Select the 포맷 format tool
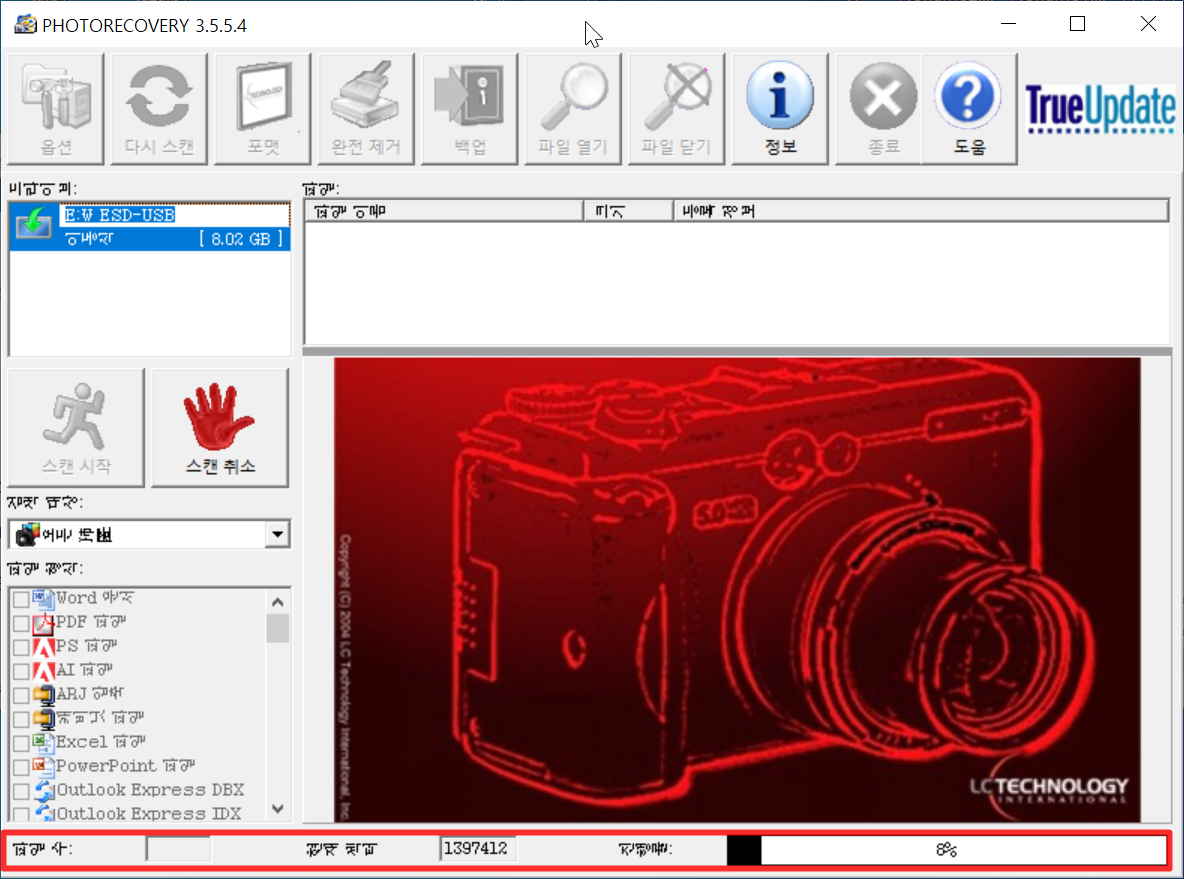The height and width of the screenshot is (879, 1184). click(263, 108)
